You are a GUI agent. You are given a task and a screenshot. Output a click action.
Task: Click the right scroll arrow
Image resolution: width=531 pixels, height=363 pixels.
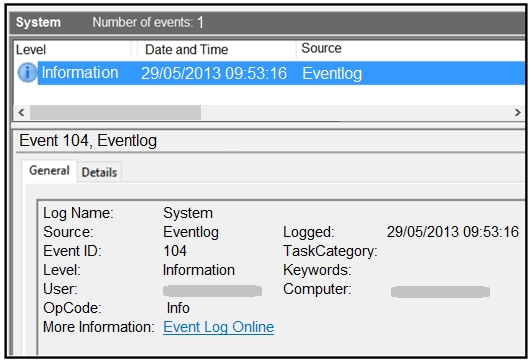tap(517, 112)
